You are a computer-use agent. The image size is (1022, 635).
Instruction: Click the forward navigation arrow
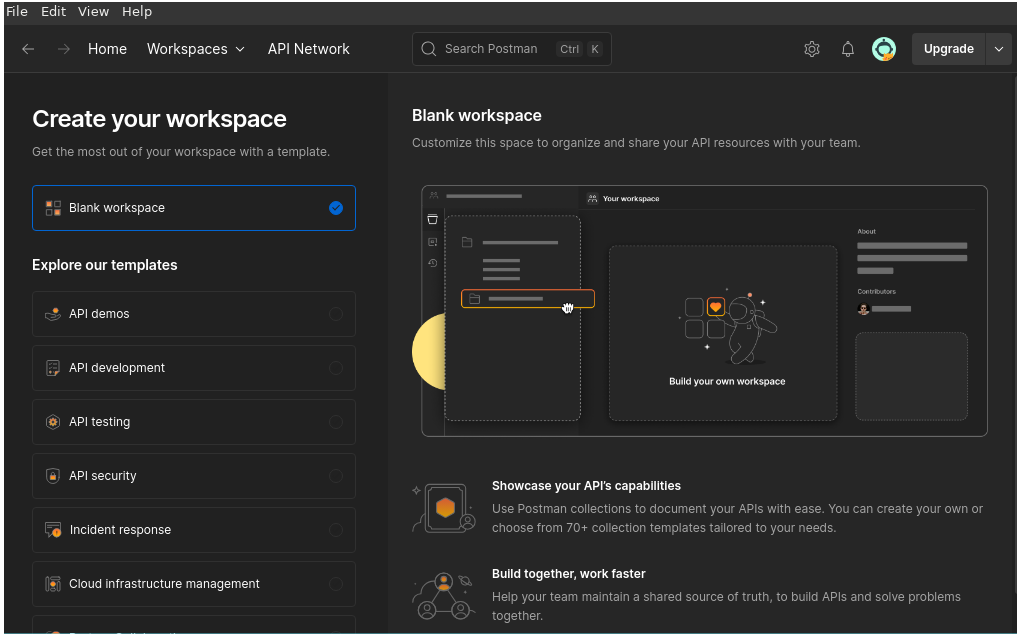click(63, 49)
